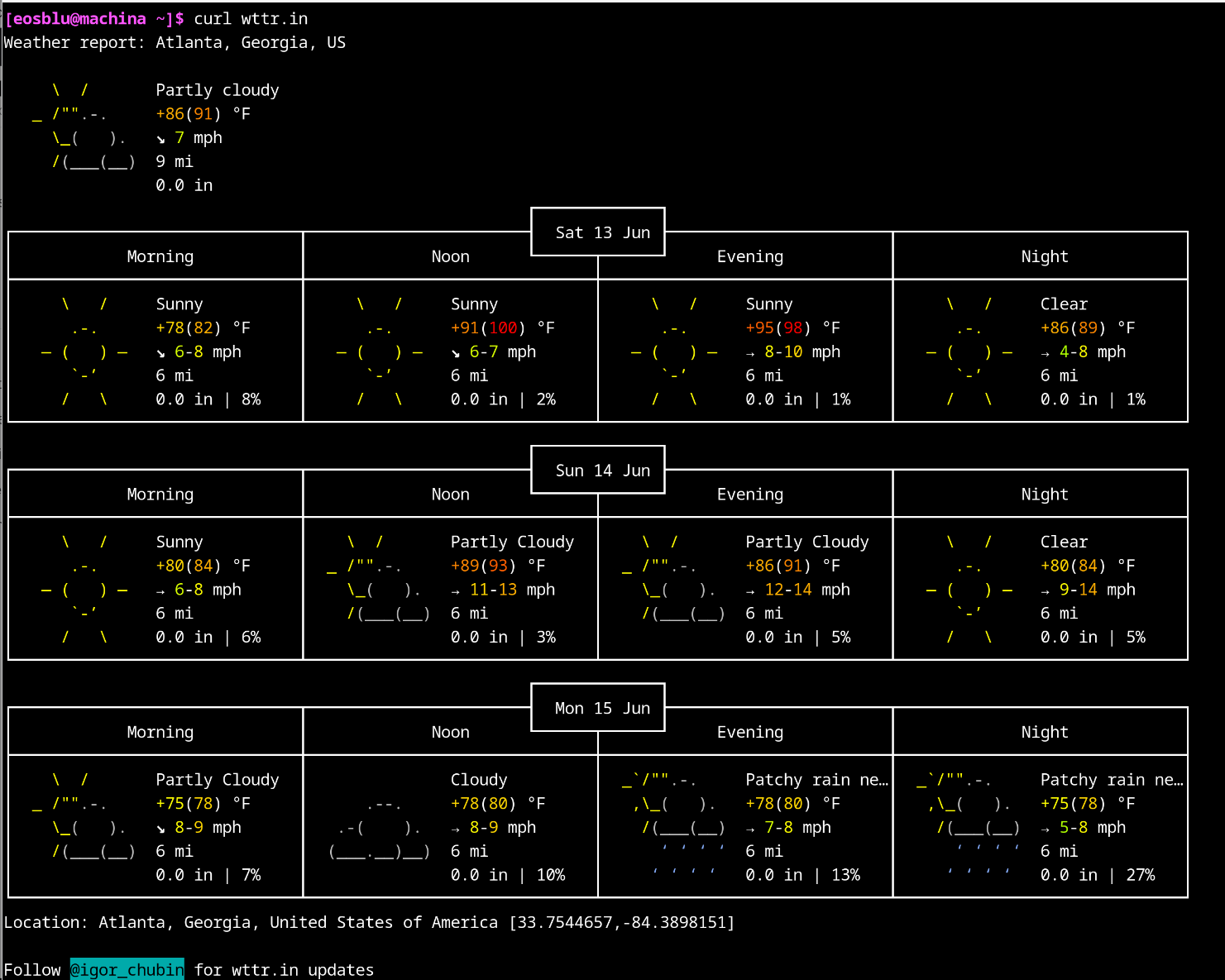Select the Night column header for Saturday
This screenshot has height=980, width=1225.
tap(1044, 256)
